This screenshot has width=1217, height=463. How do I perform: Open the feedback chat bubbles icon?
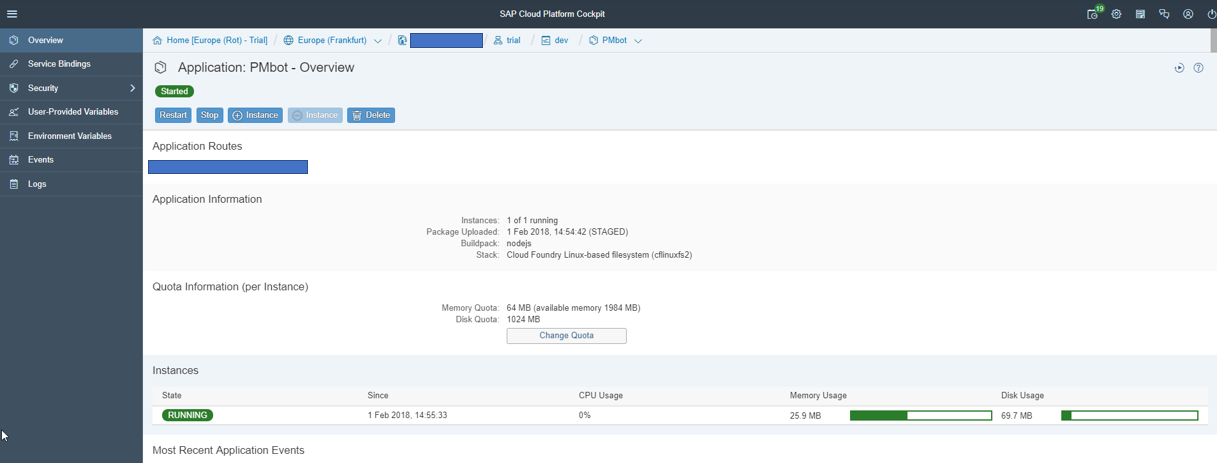1164,14
